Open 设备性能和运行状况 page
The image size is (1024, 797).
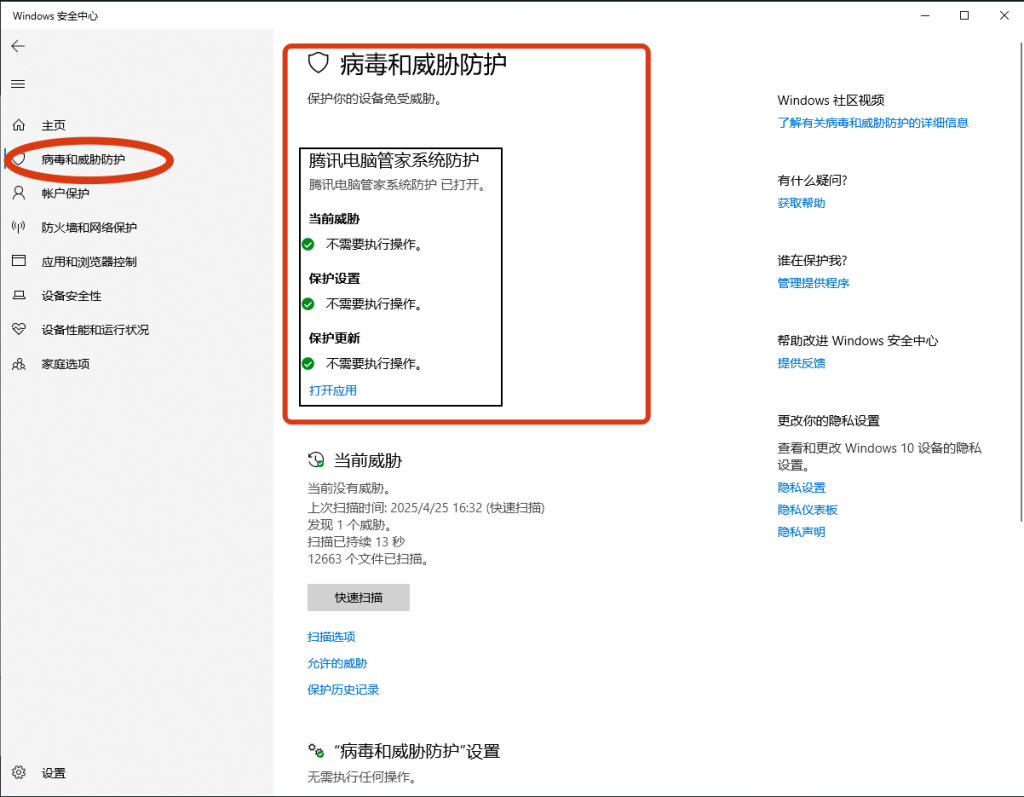tap(95, 329)
